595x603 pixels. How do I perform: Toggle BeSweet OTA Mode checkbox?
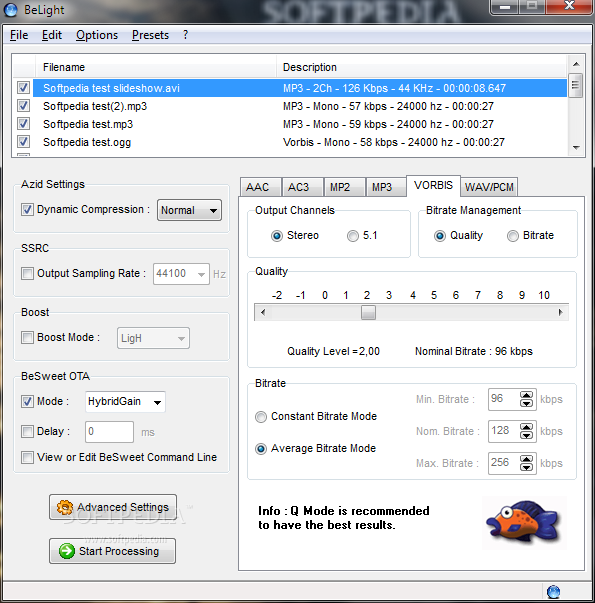tap(27, 401)
